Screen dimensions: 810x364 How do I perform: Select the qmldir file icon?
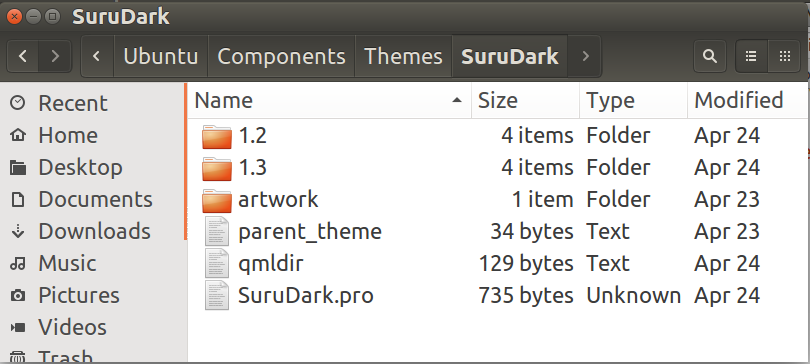coord(216,263)
